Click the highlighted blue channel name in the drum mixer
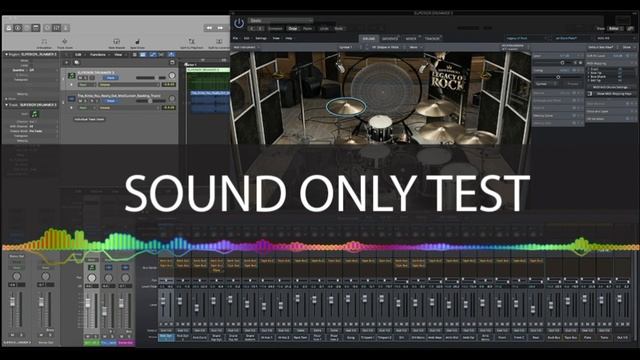The image size is (640, 360). [166, 337]
